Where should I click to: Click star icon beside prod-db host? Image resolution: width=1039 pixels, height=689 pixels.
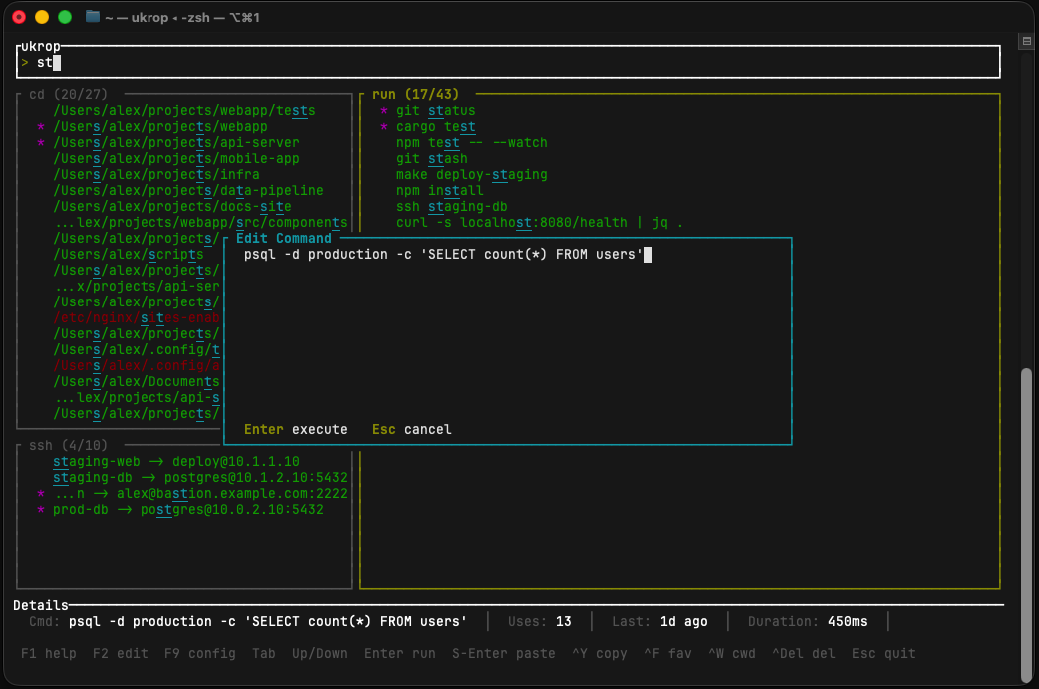click(41, 509)
